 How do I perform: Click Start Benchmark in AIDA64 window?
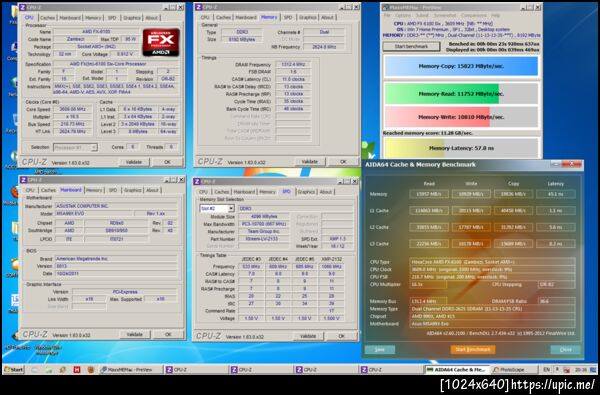point(473,349)
